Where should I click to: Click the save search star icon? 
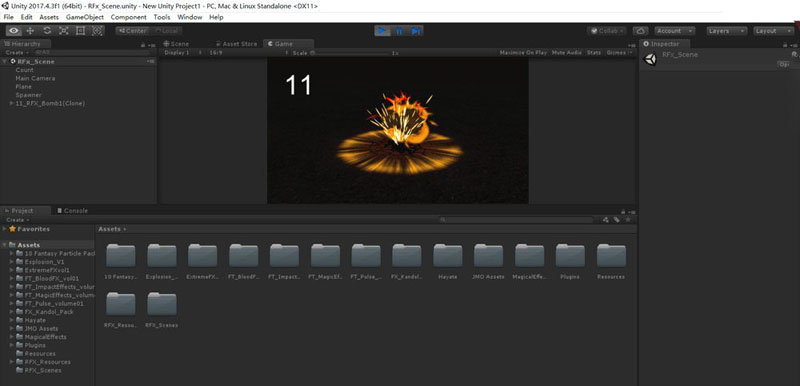[628, 220]
